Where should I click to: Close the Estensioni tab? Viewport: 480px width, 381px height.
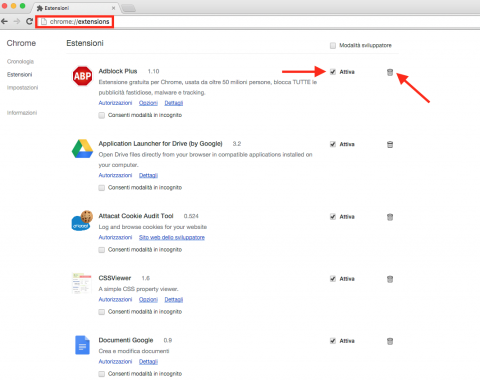(113, 8)
